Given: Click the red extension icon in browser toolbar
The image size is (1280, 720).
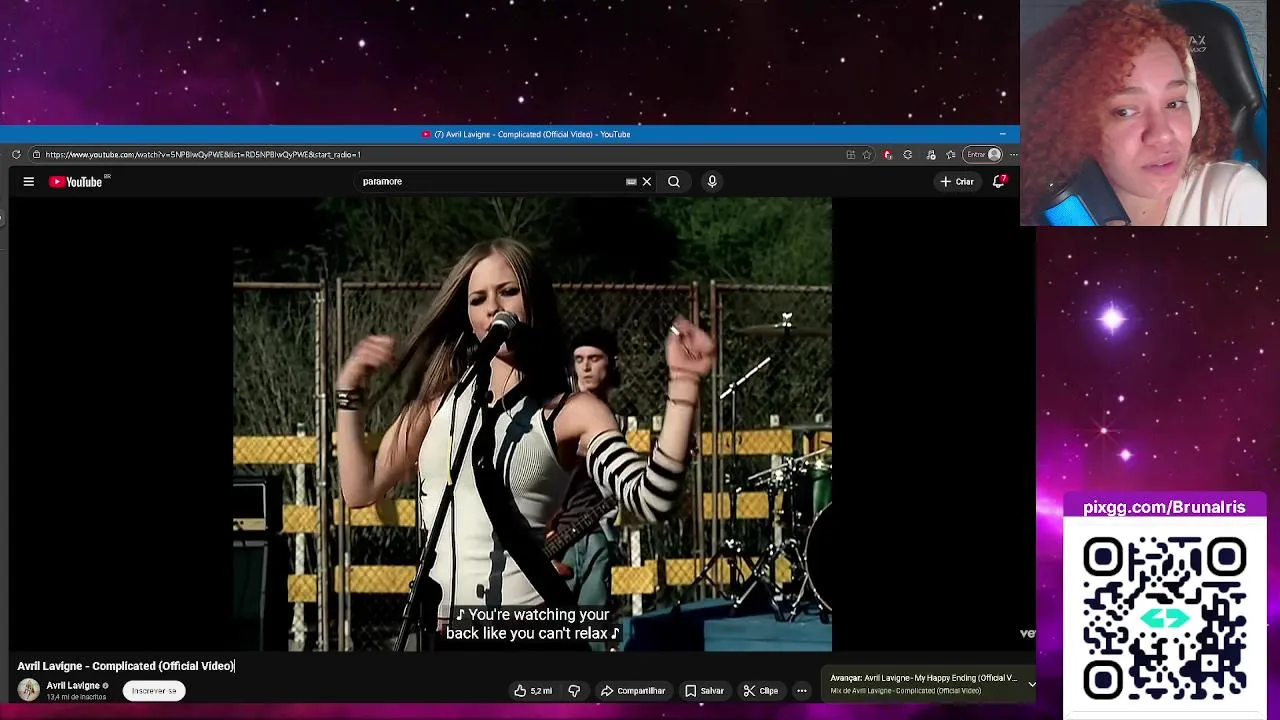Looking at the screenshot, I should click(x=887, y=154).
